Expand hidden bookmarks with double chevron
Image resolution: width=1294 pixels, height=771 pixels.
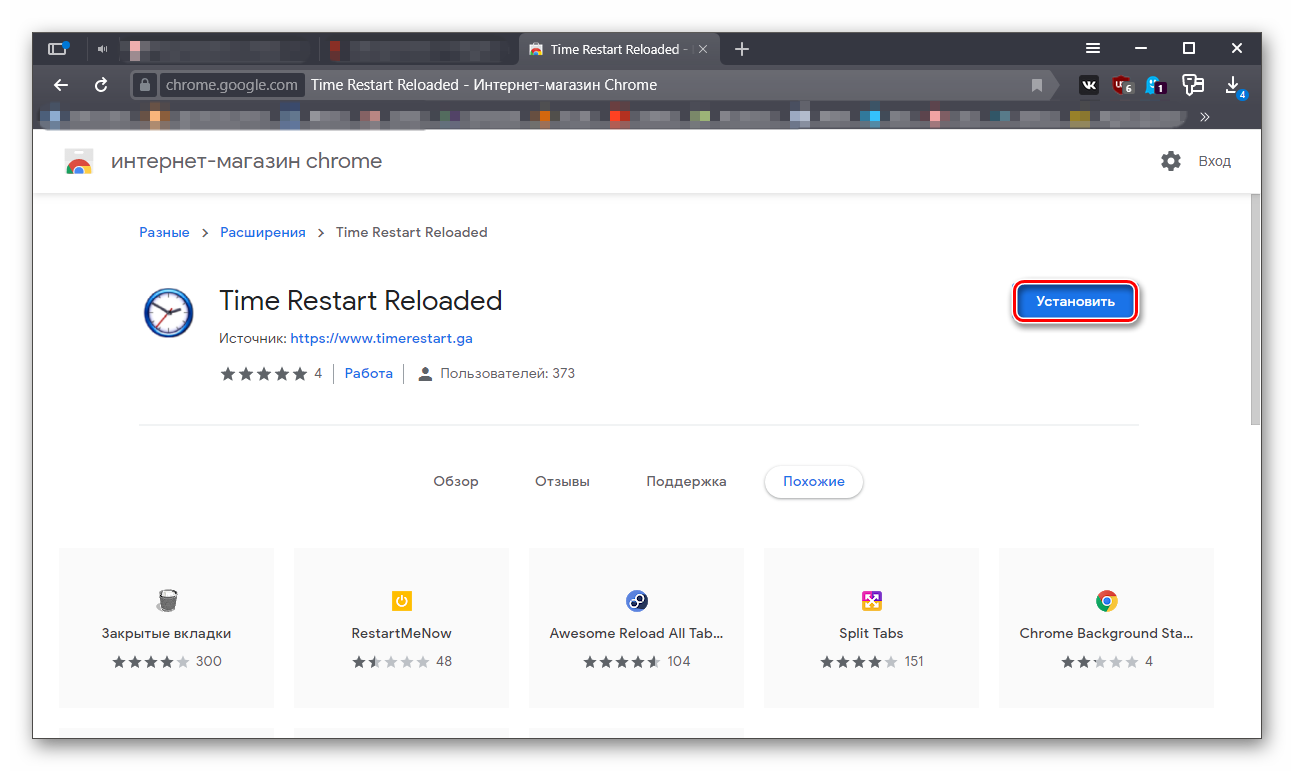[1204, 117]
